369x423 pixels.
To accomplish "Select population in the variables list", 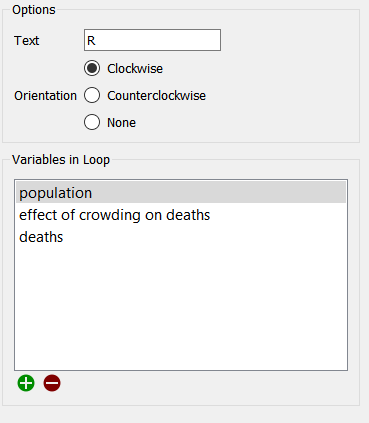I will tap(181, 193).
